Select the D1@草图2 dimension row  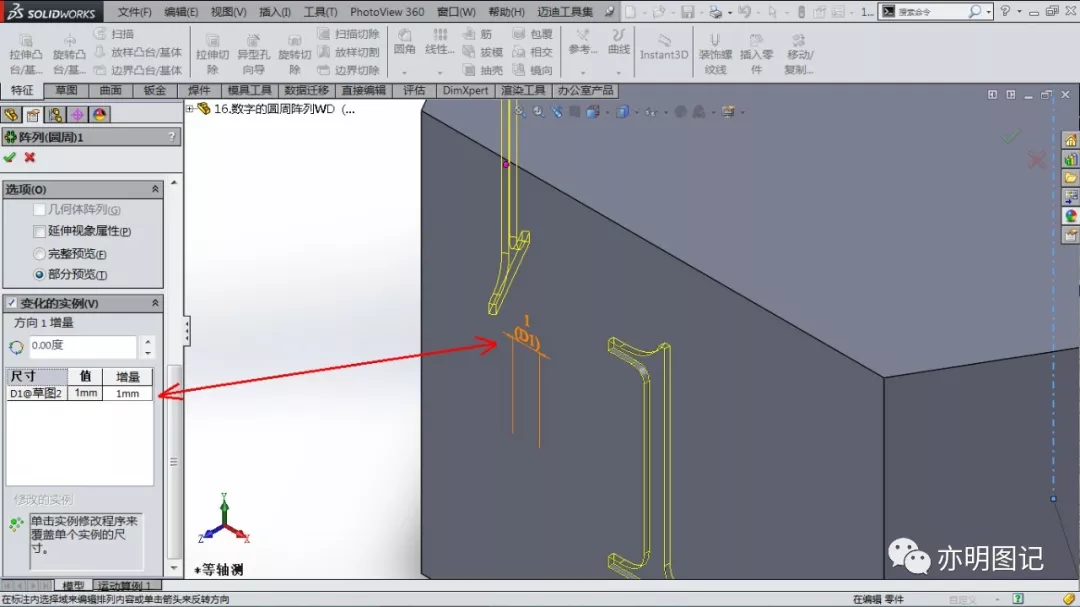click(x=79, y=393)
